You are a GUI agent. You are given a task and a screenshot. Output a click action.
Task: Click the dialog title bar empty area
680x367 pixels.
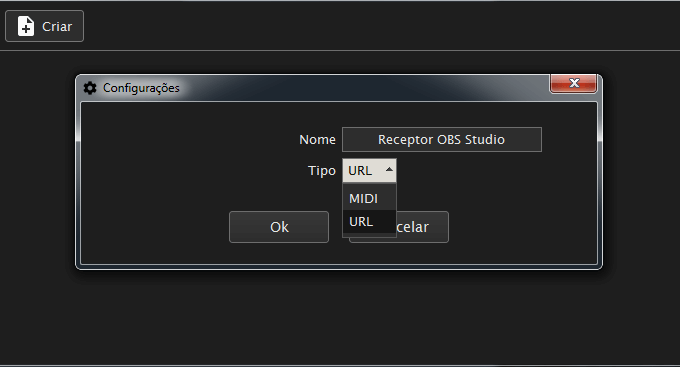(x=364, y=88)
